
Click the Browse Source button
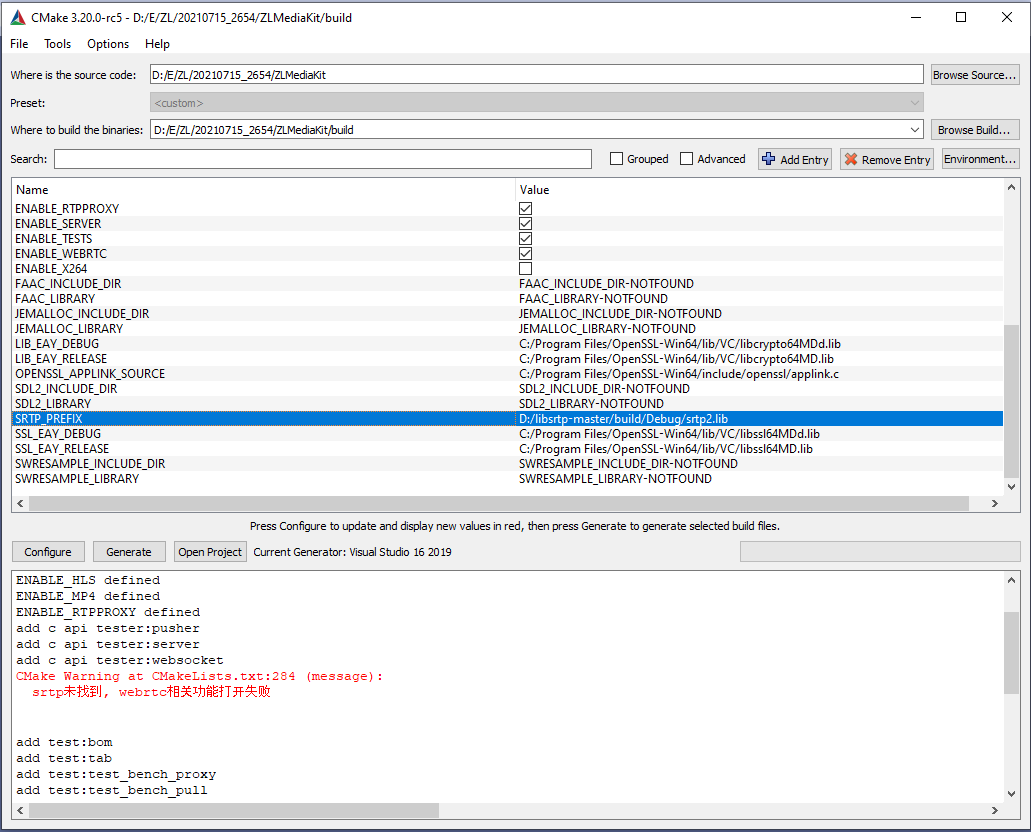pyautogui.click(x=975, y=75)
